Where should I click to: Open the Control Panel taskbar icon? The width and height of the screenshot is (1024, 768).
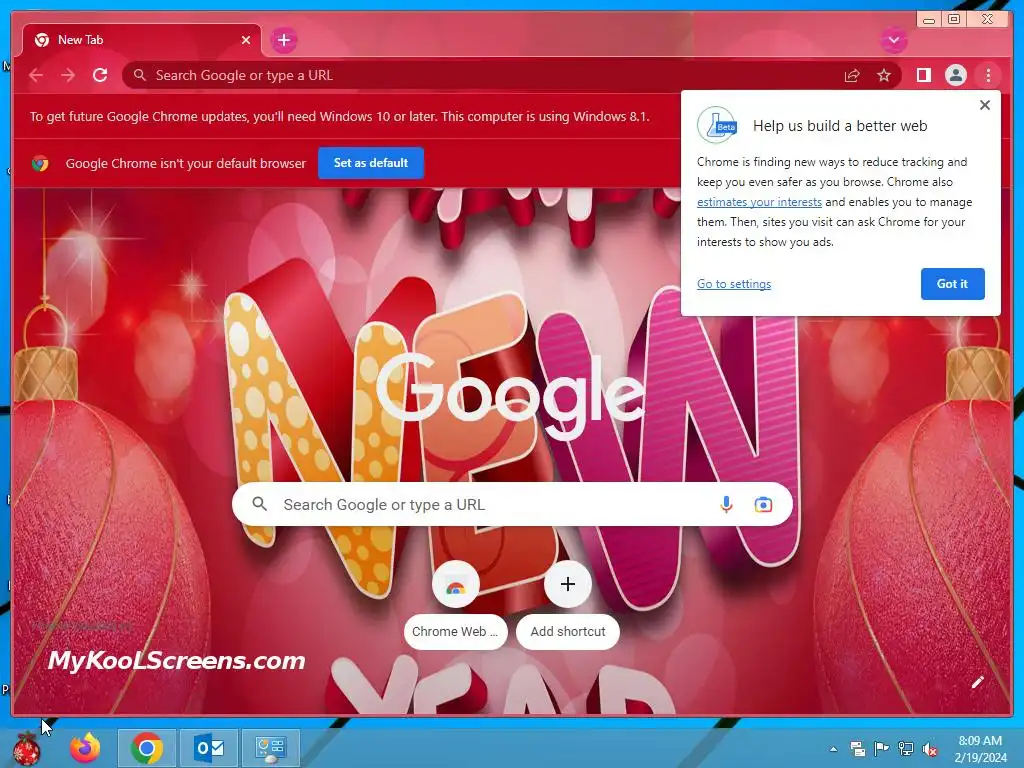[270, 748]
